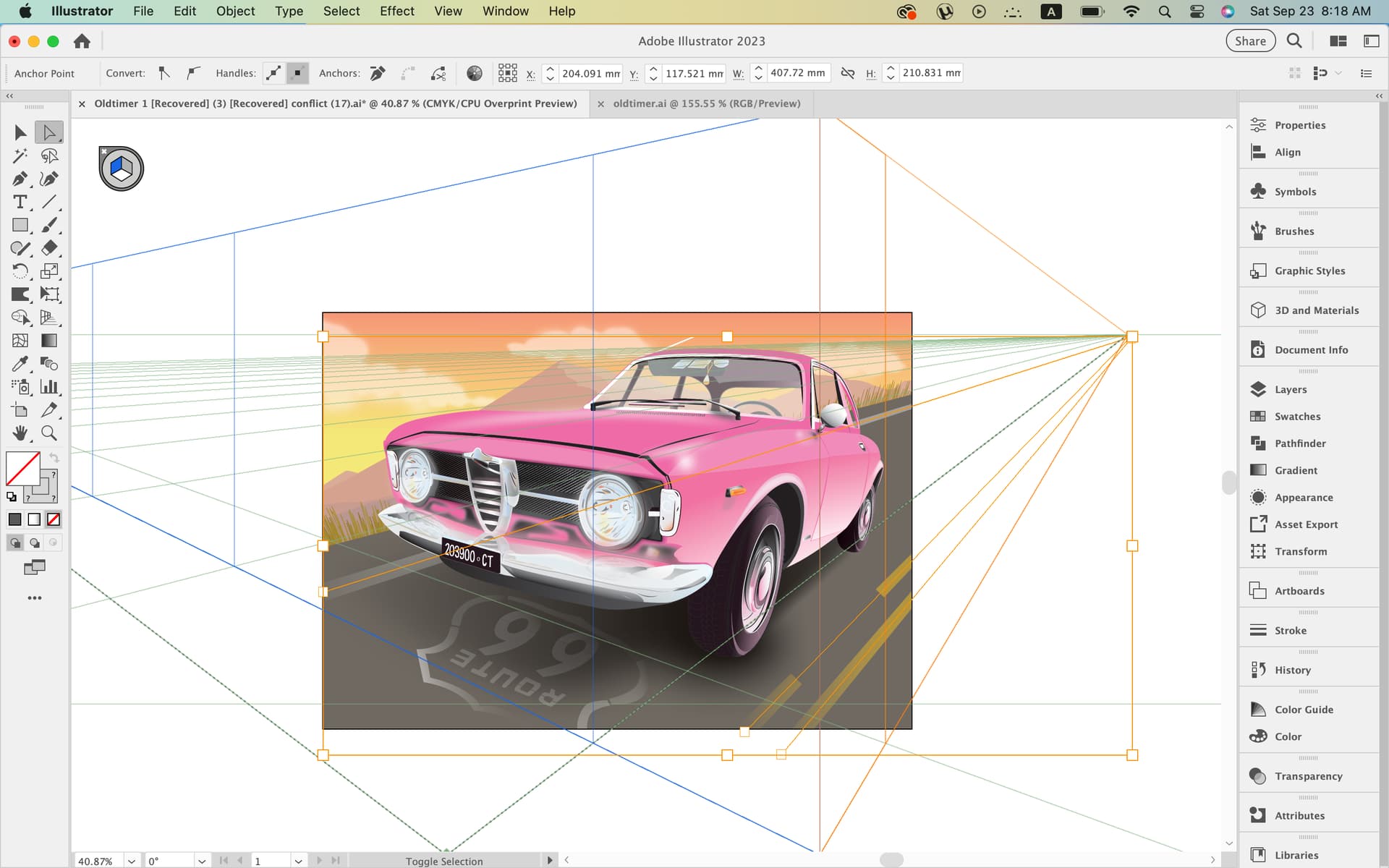Open the Layers panel
1389x868 pixels.
coord(1291,389)
